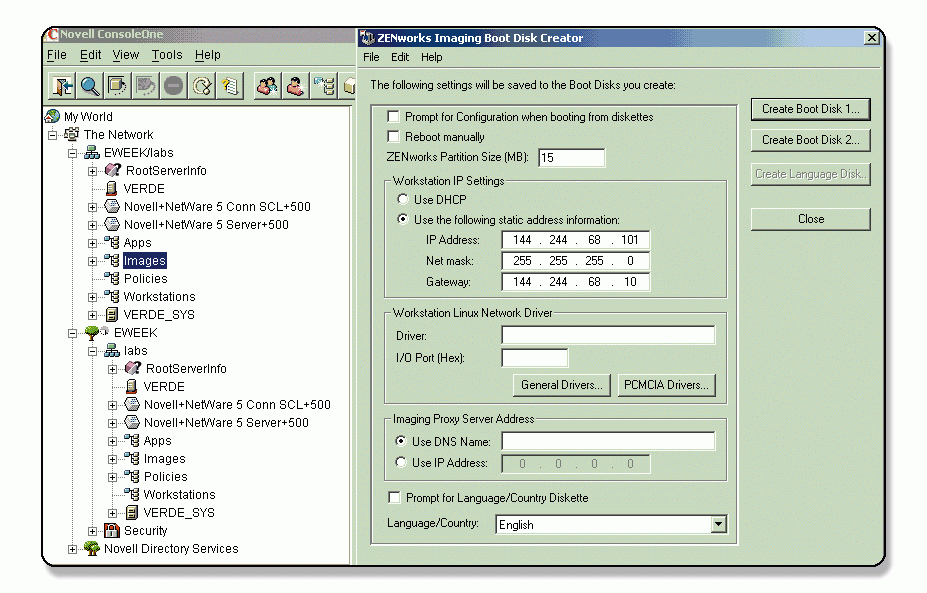Open Help menu in Boot Disk Creator
927x593 pixels.
pos(432,57)
